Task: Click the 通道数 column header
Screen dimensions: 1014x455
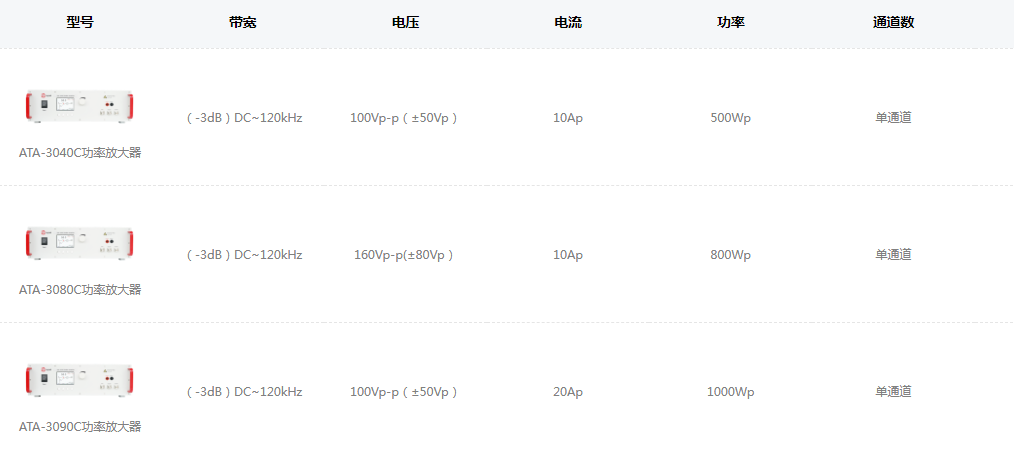Action: (893, 23)
